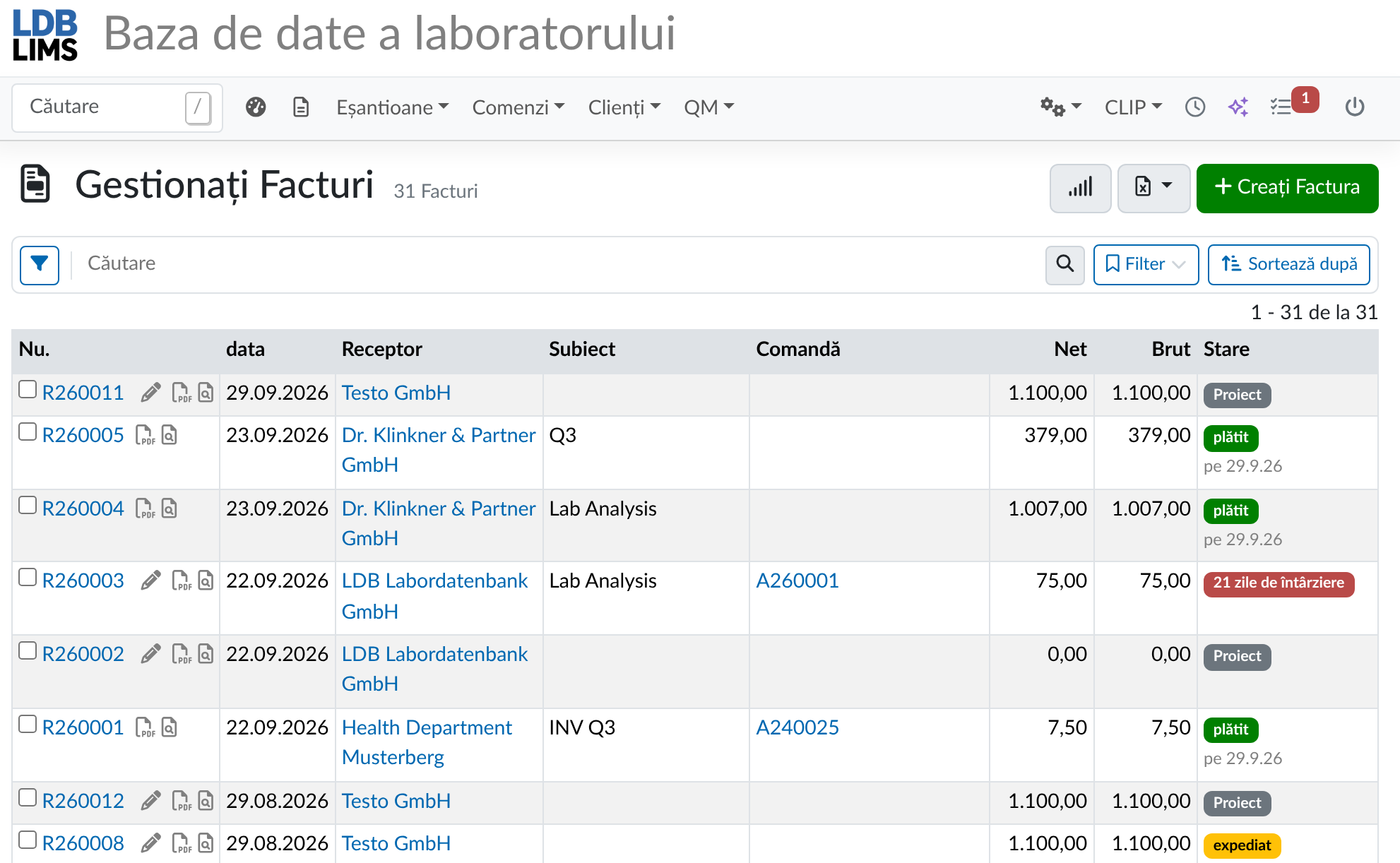
Task: Preview invoice R260001 document
Action: pyautogui.click(x=170, y=727)
